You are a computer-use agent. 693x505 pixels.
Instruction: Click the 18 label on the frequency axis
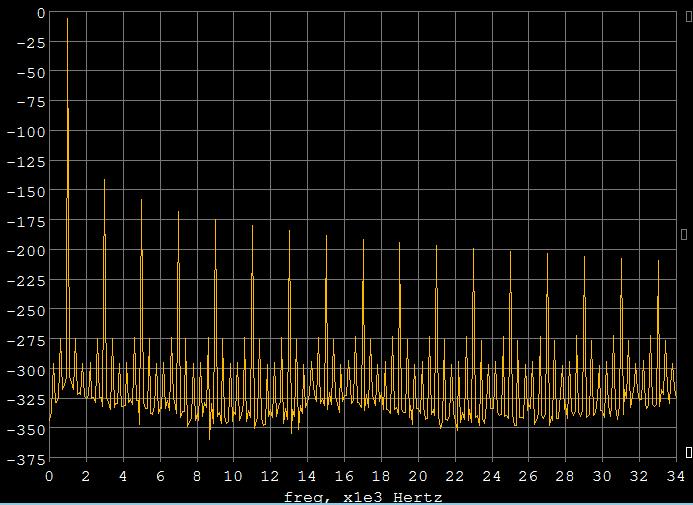[381, 476]
